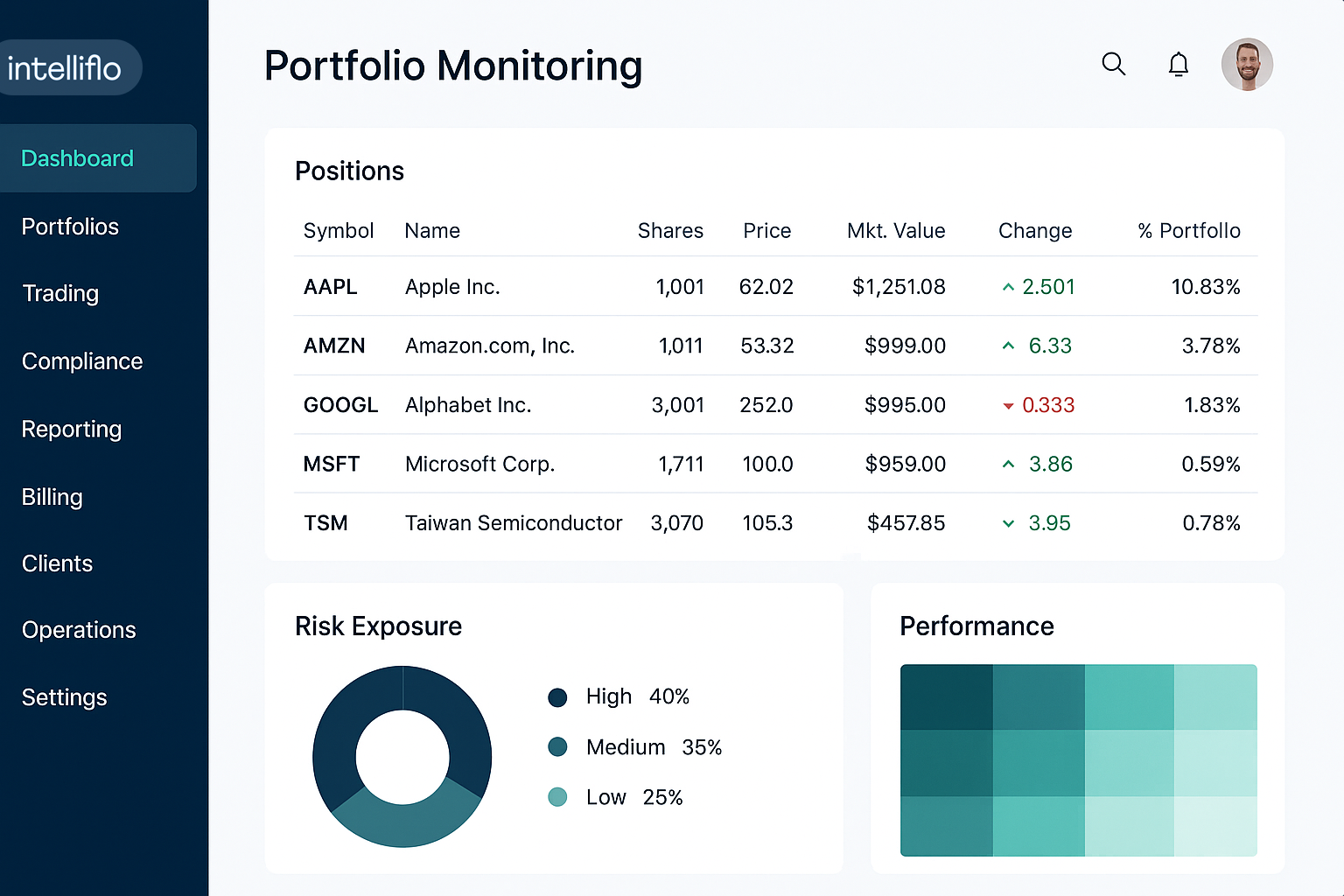Click the intelliflo logo

point(65,68)
